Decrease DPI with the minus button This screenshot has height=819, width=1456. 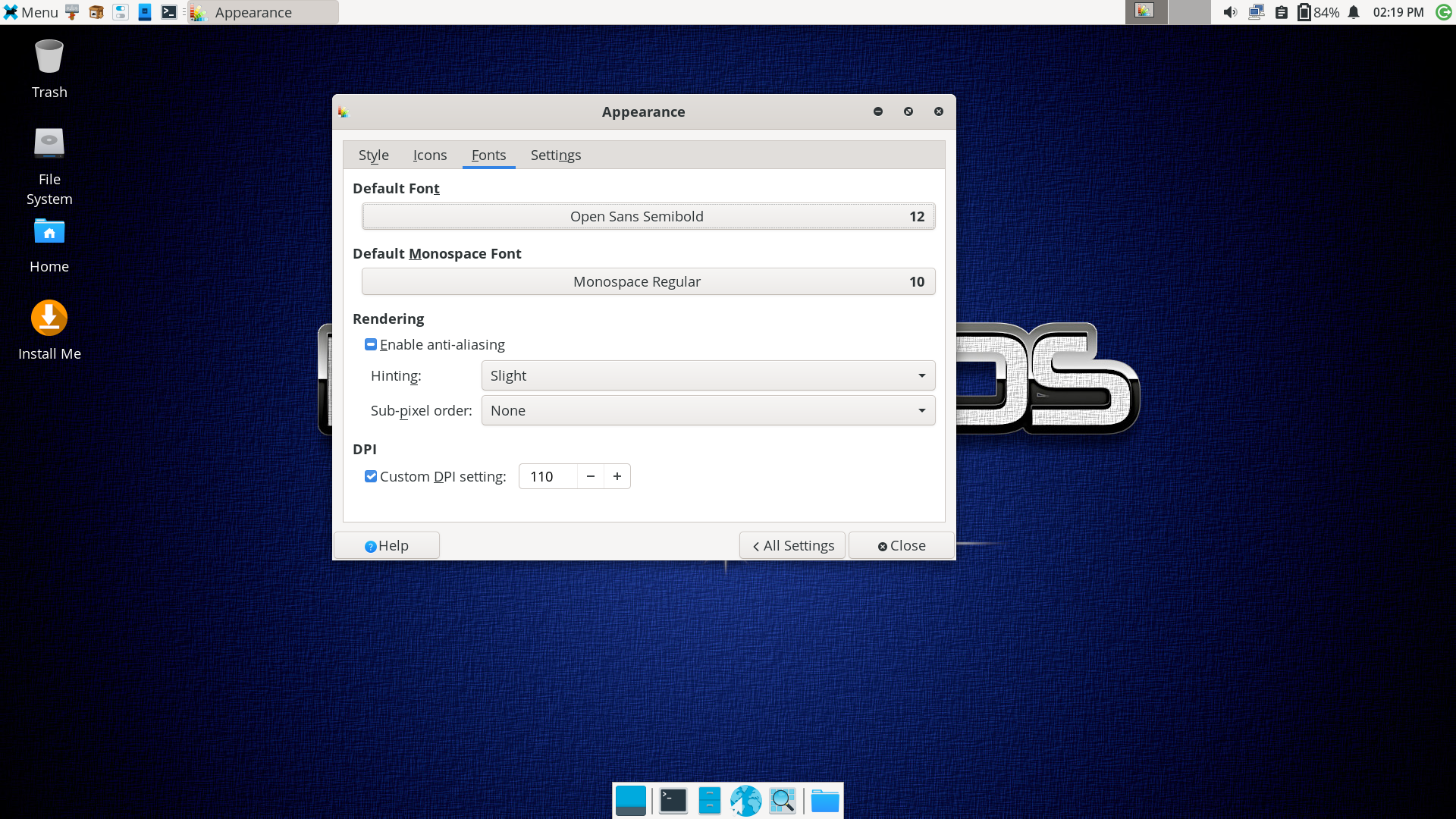pyautogui.click(x=591, y=476)
